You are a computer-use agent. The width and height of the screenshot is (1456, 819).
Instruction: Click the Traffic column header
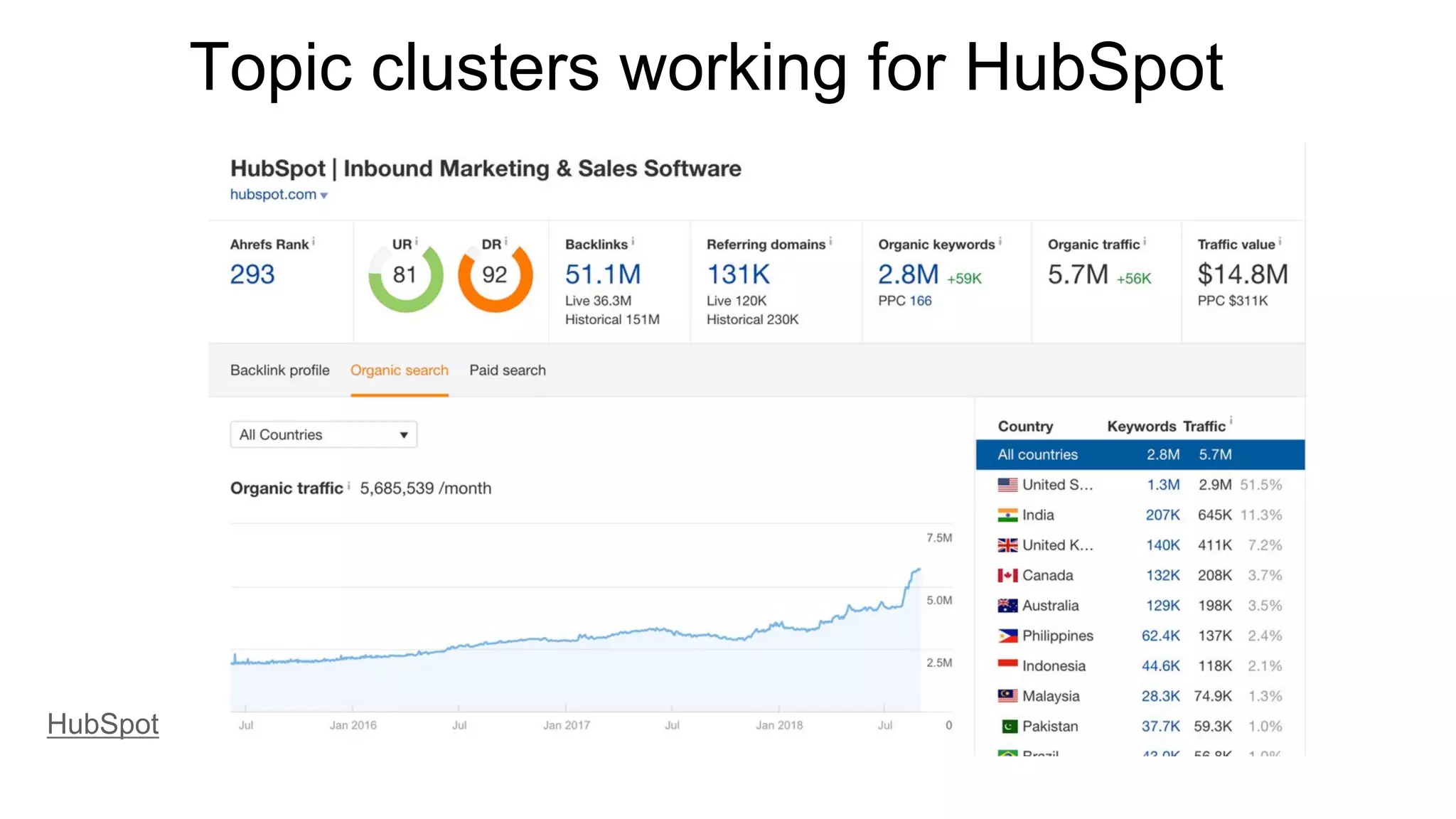pos(1204,427)
